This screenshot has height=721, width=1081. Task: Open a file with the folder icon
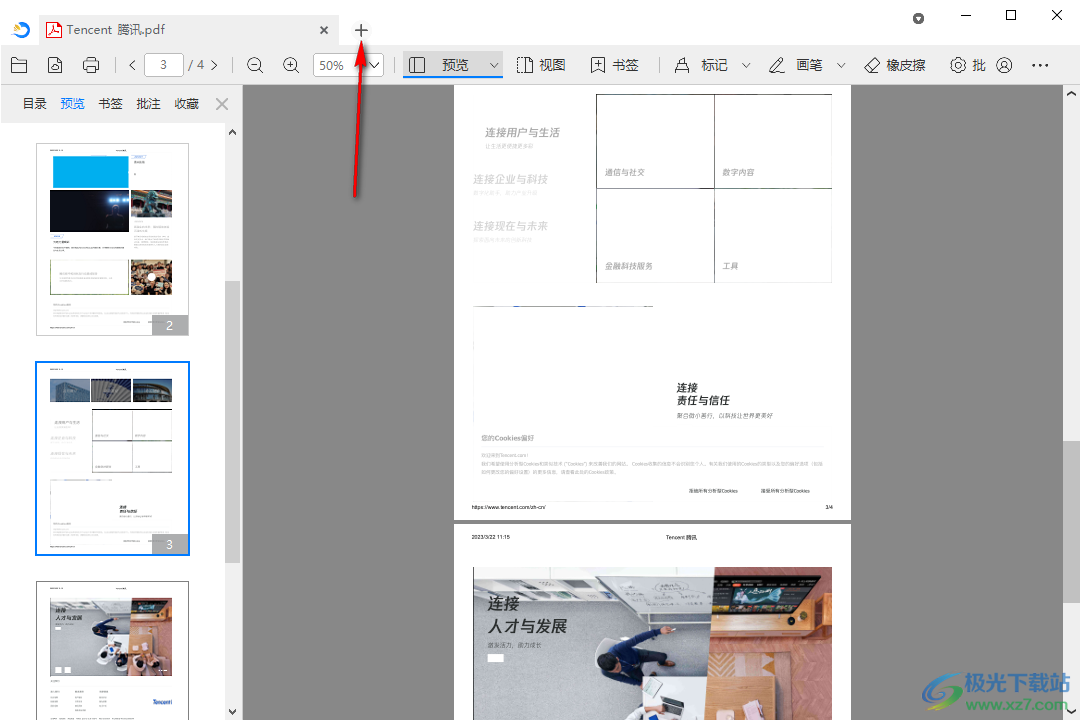[19, 65]
